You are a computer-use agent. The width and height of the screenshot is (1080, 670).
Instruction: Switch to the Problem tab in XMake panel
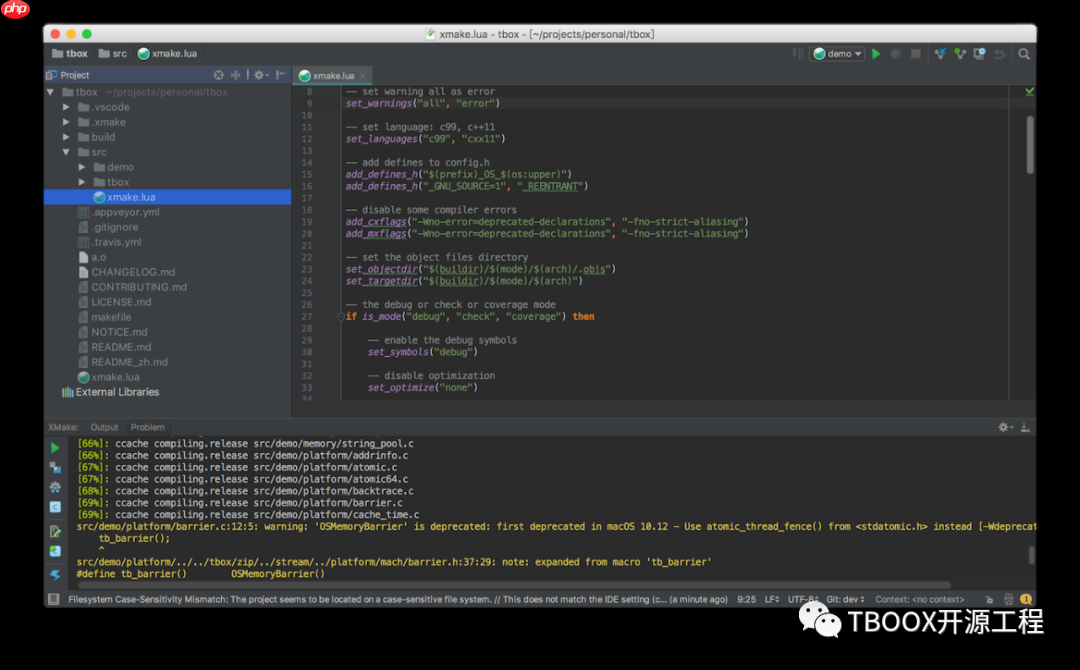147,428
